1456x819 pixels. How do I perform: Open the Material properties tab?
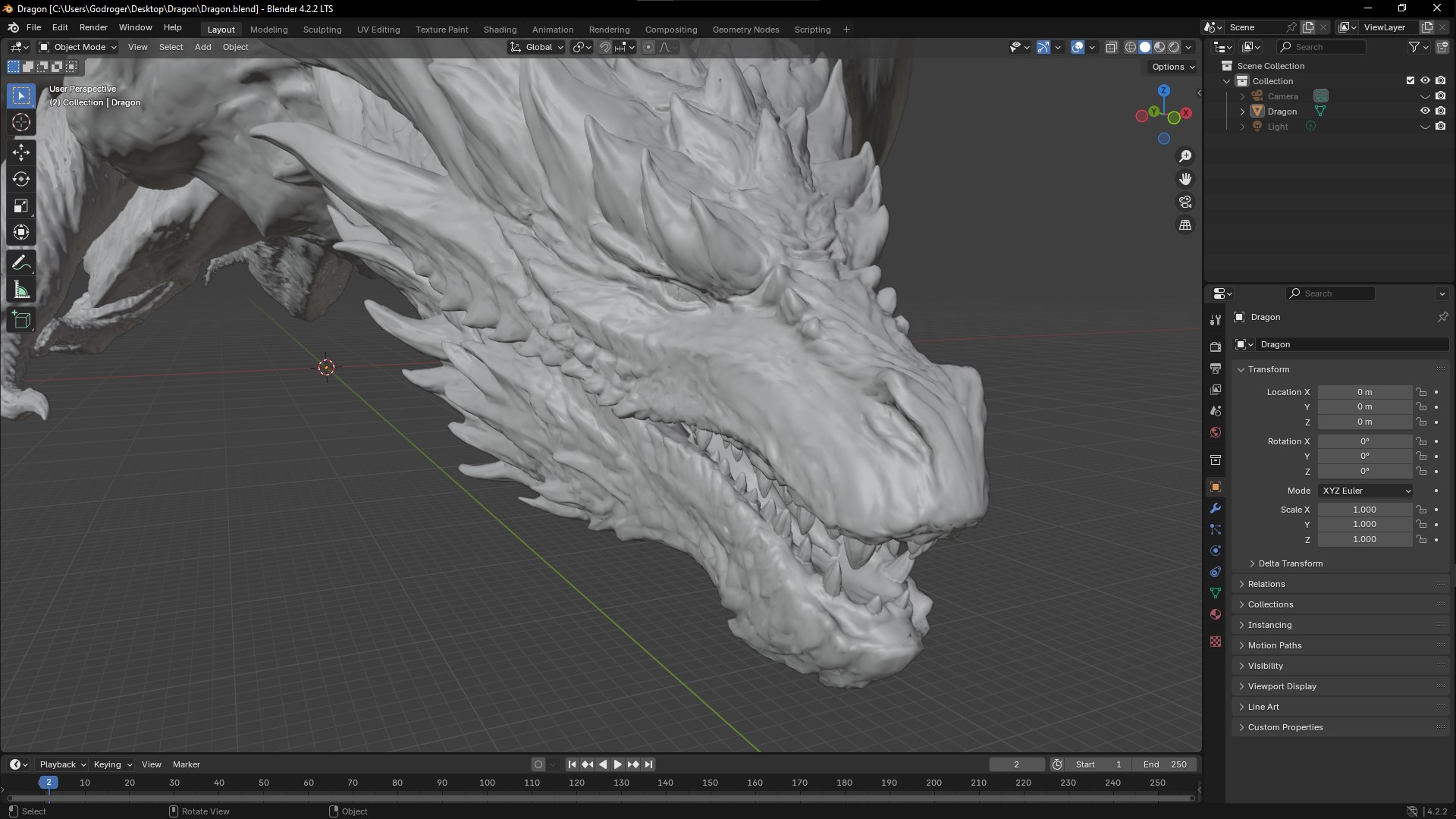click(1216, 614)
